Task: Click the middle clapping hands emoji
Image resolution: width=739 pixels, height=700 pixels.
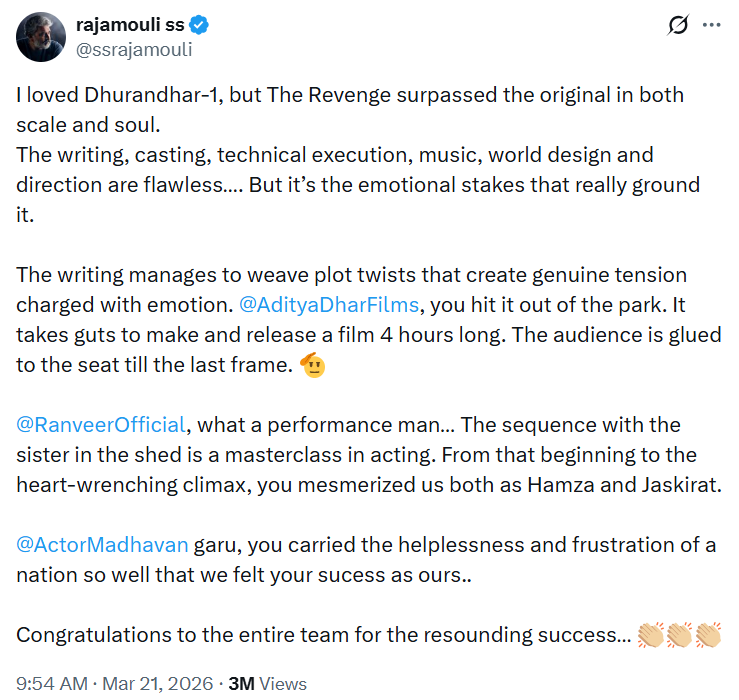Action: 679,634
